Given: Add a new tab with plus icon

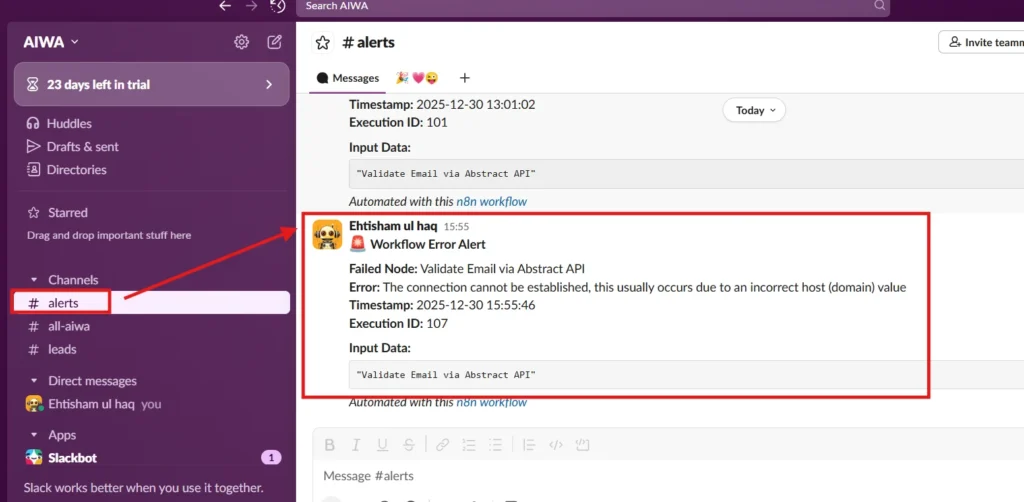Looking at the screenshot, I should point(464,78).
